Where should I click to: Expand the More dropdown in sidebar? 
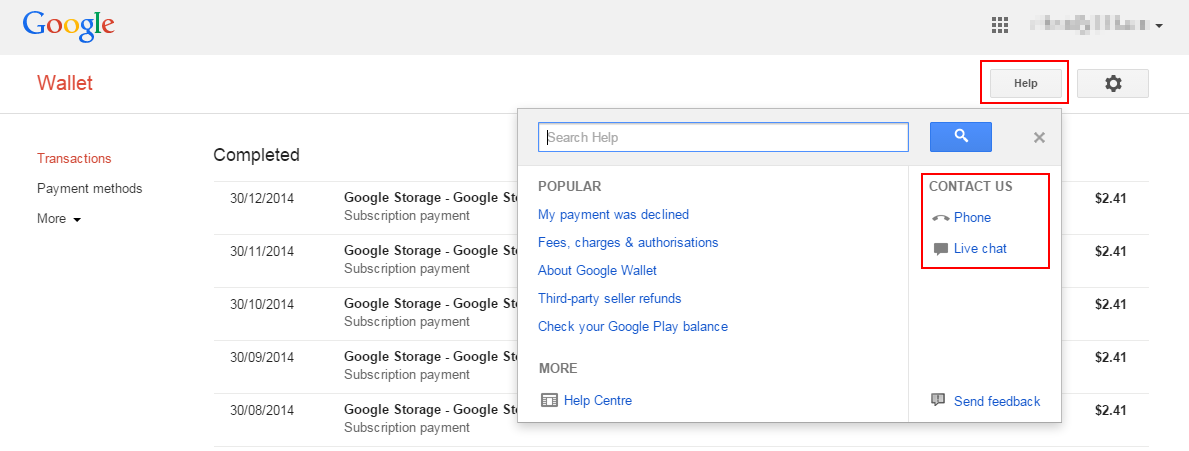click(x=59, y=219)
